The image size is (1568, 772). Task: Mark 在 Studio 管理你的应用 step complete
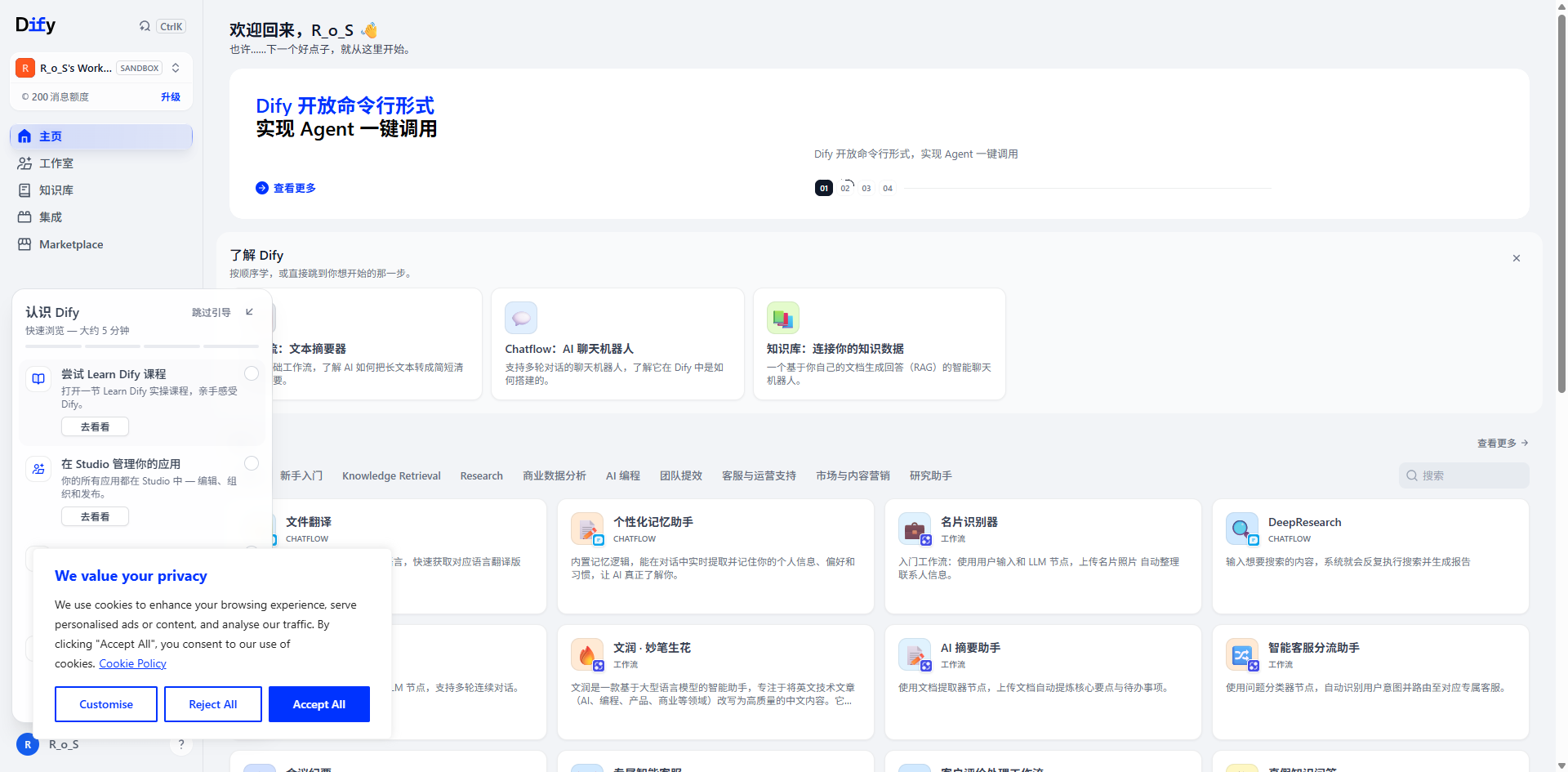point(252,463)
